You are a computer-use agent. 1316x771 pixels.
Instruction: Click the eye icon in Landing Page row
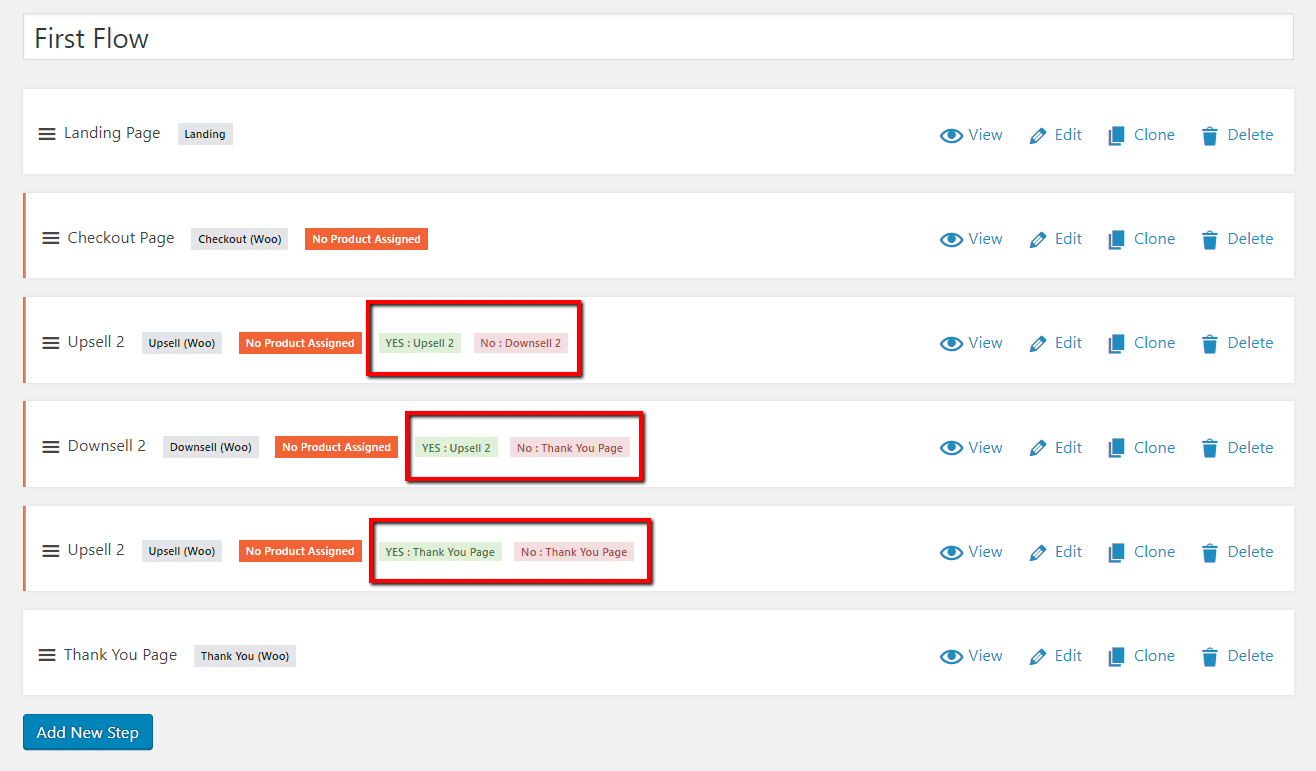point(951,136)
